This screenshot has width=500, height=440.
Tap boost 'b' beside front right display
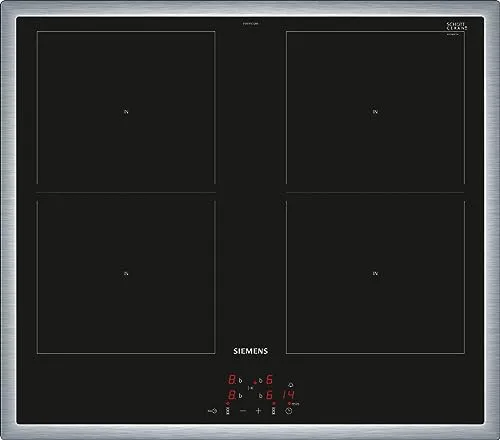tap(261, 396)
